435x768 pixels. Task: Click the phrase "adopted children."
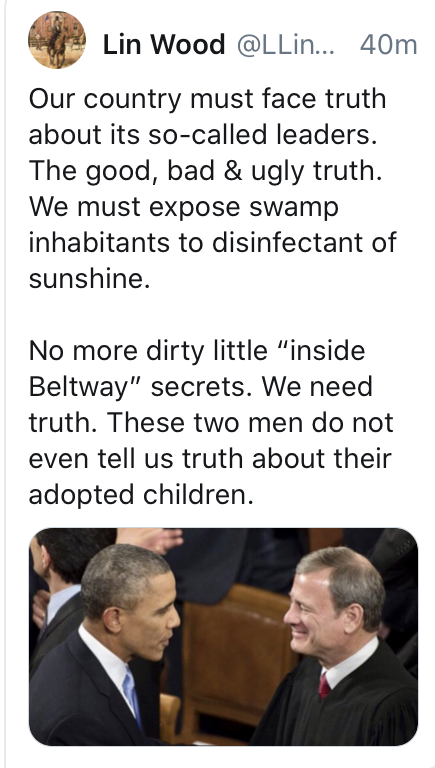[141, 495]
